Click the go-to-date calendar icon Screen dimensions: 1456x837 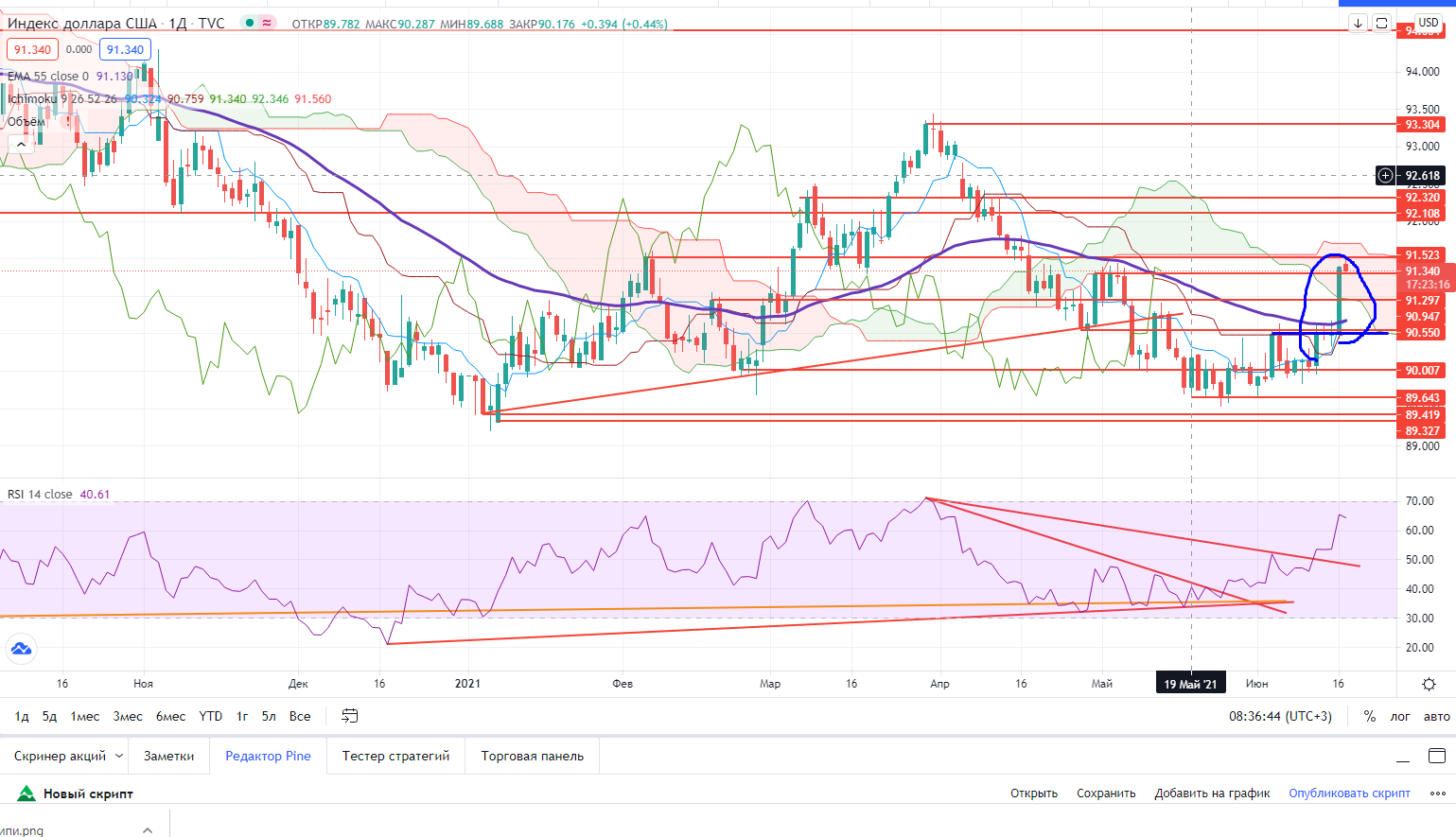point(349,716)
